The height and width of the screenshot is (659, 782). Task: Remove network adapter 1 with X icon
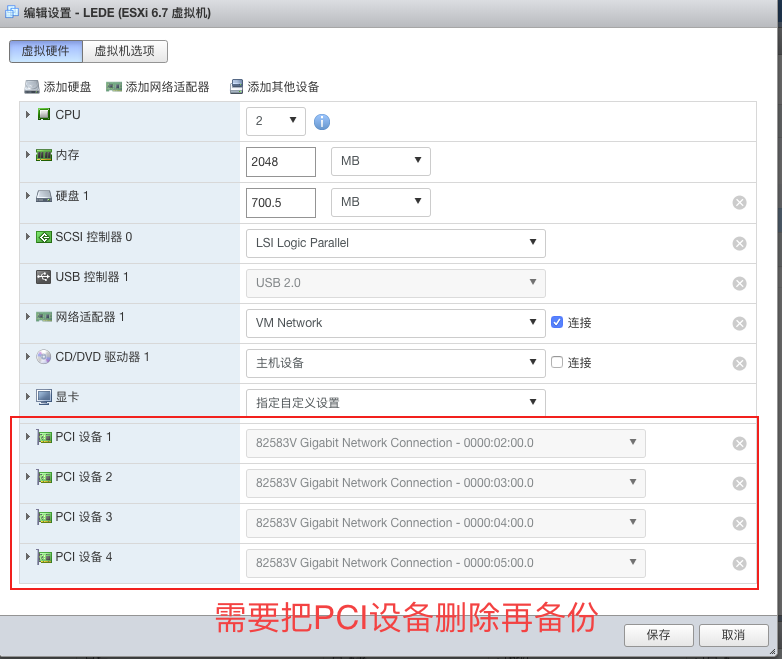[739, 323]
